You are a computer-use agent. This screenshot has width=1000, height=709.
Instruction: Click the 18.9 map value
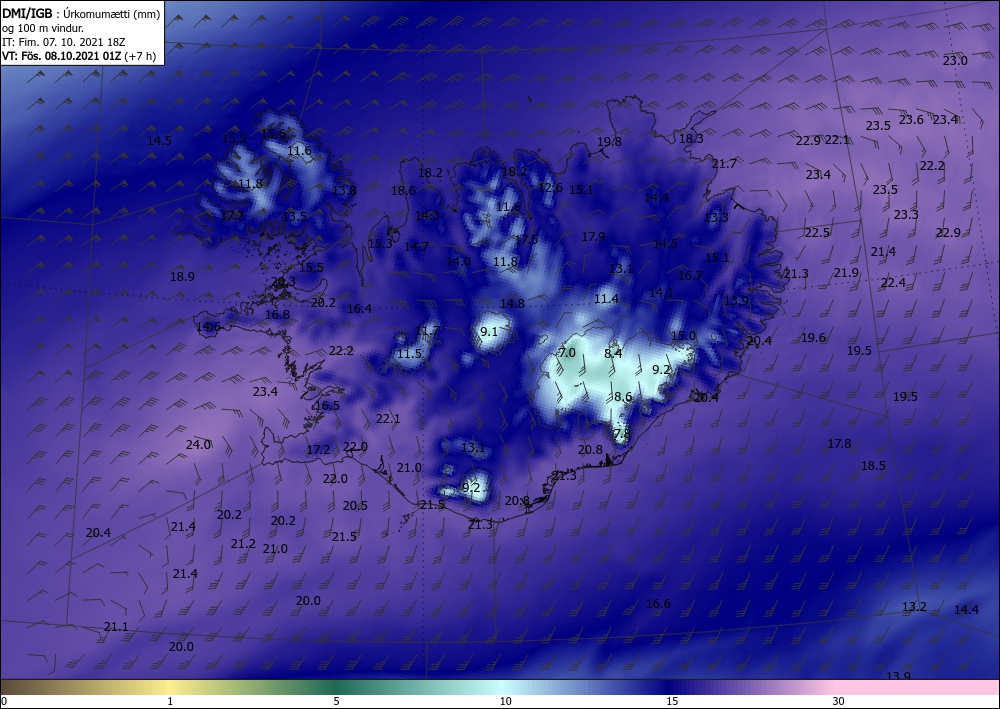[x=182, y=277]
